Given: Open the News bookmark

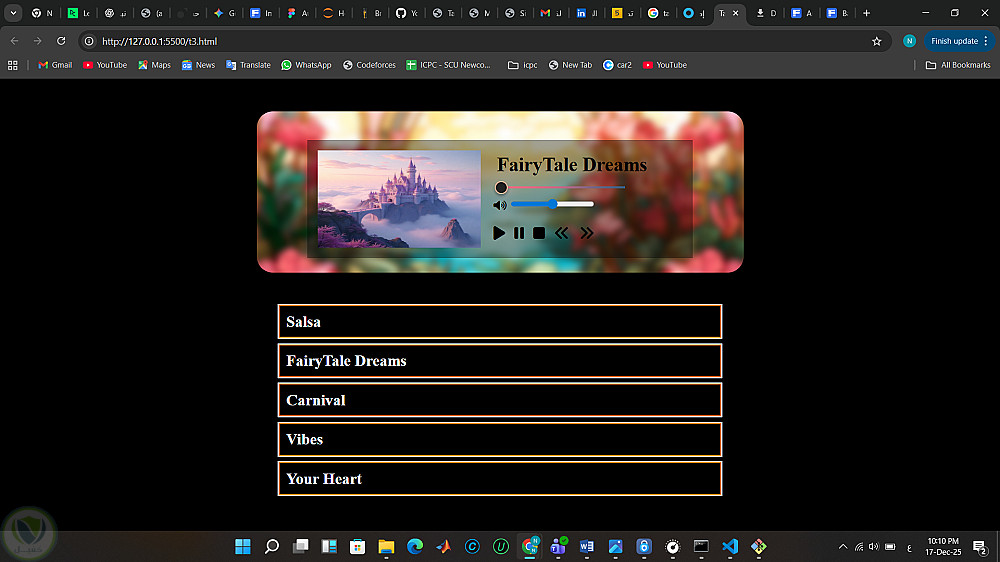Looking at the screenshot, I should tap(198, 65).
